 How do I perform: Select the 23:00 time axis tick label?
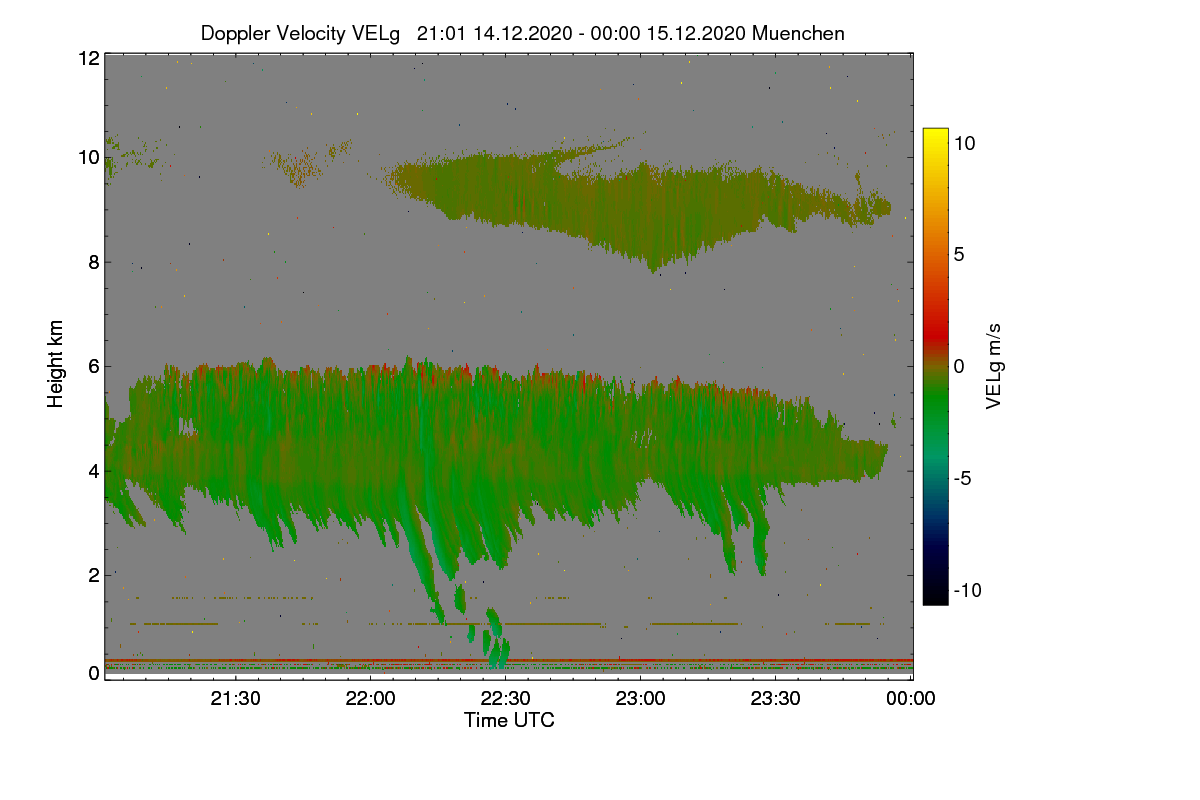641,699
